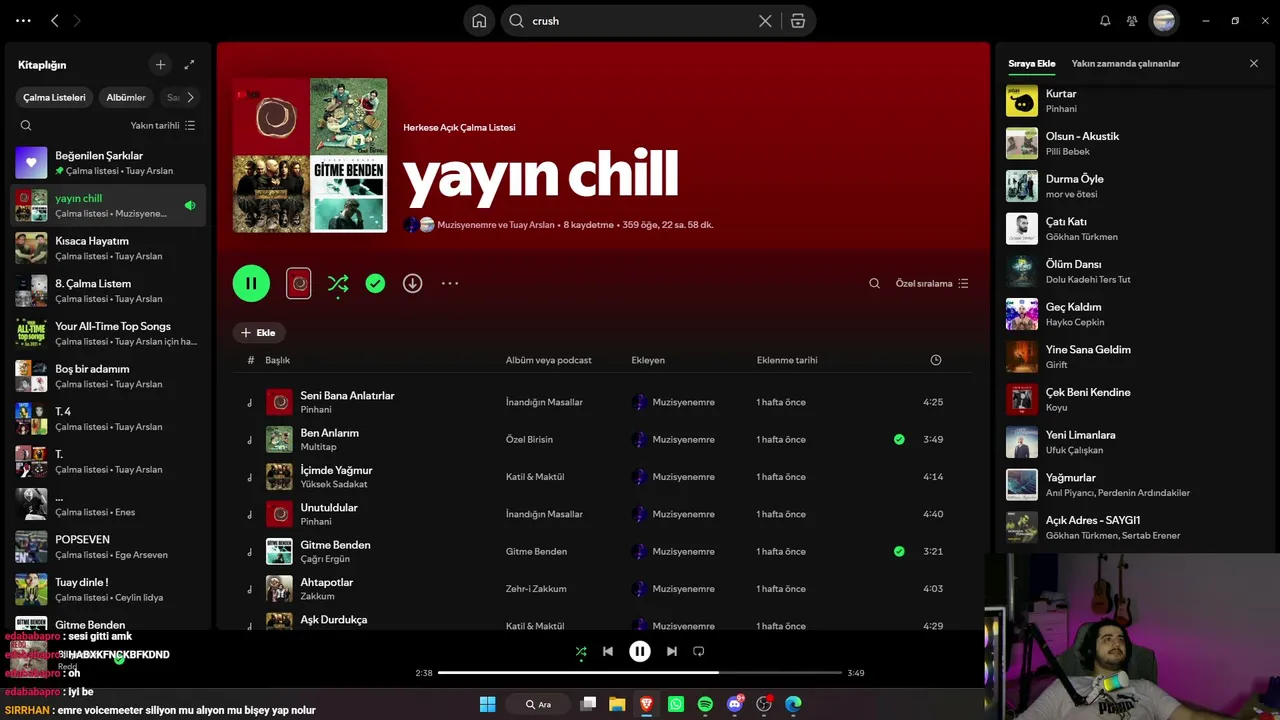Select the Çalma Listeleri filter chip

[54, 97]
